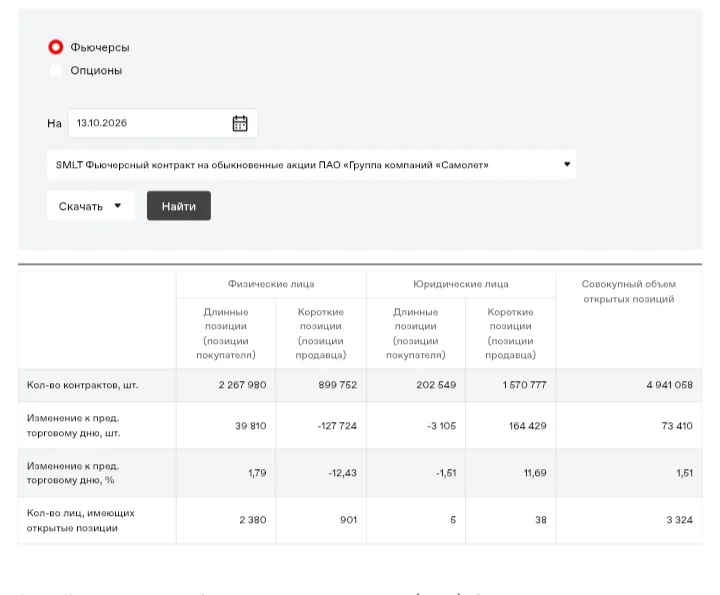Click the Кол-во контрактов, шт. row label

click(x=83, y=385)
